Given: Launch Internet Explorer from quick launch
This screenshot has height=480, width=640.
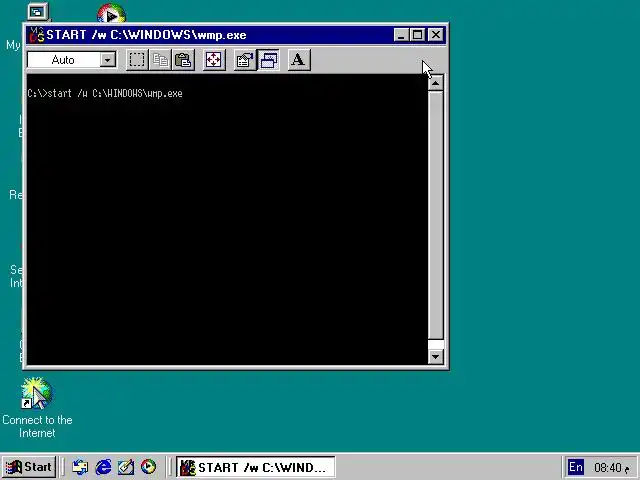Looking at the screenshot, I should click(103, 467).
